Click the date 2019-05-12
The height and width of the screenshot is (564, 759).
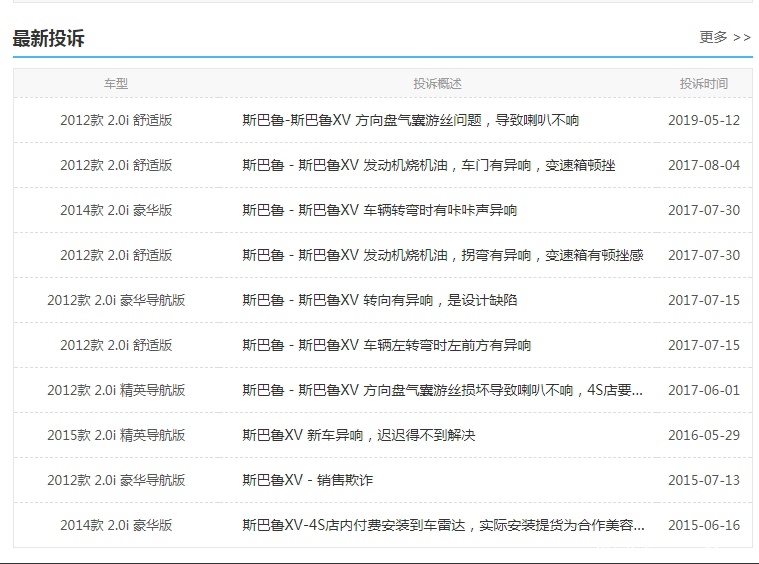click(x=704, y=120)
